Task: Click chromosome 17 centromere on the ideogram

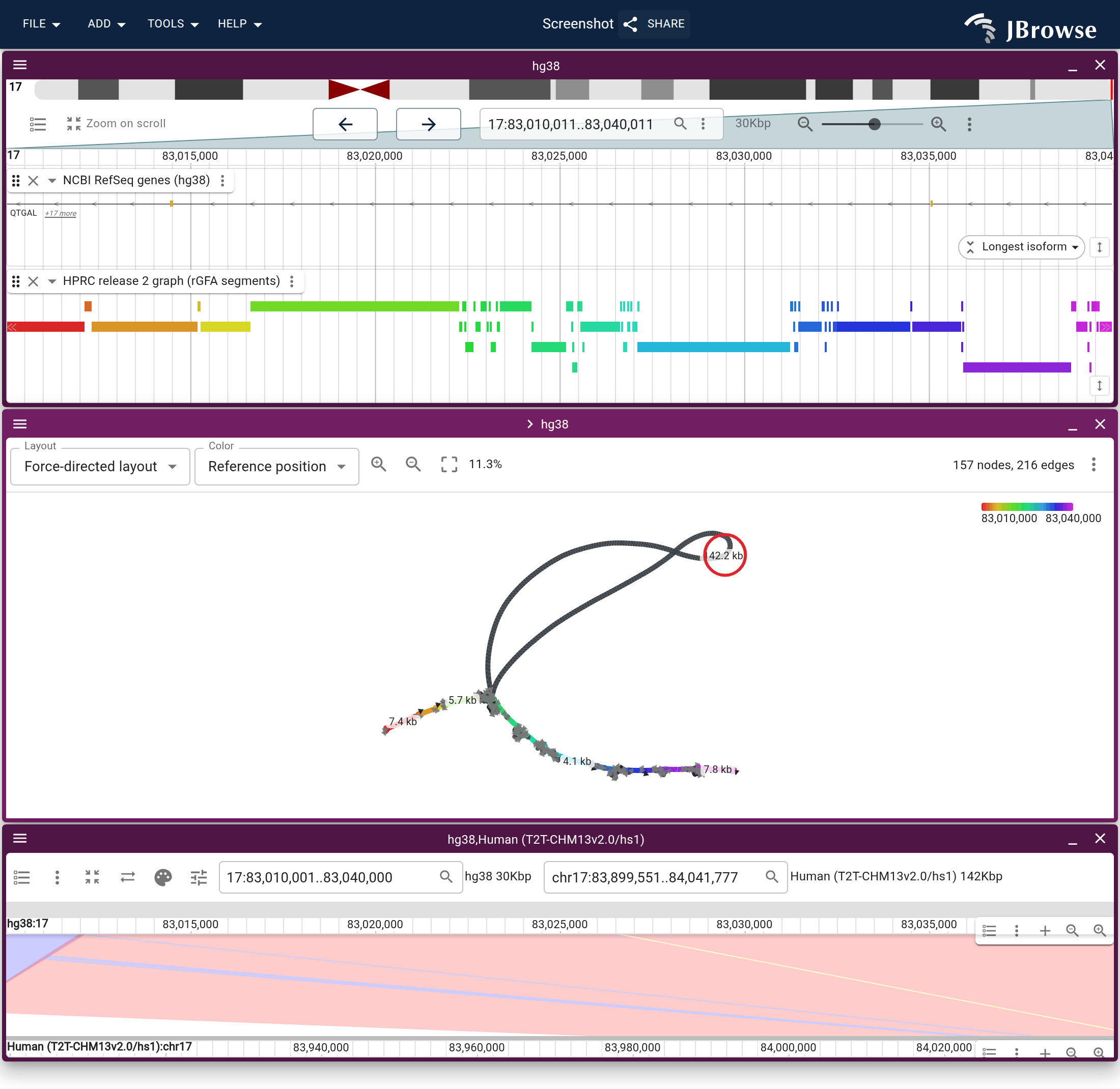Action: [x=359, y=89]
